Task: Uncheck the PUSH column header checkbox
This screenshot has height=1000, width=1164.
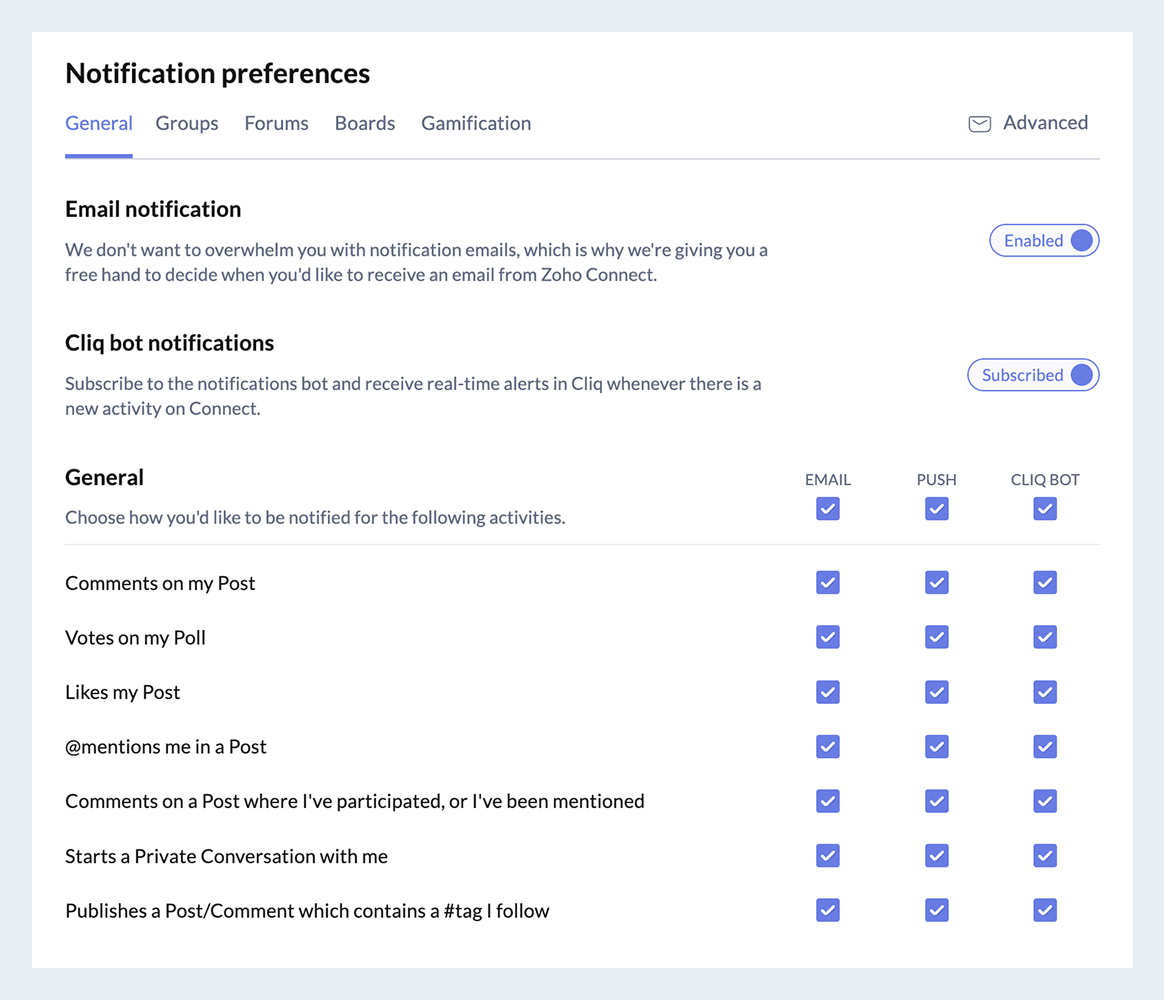Action: coord(936,509)
